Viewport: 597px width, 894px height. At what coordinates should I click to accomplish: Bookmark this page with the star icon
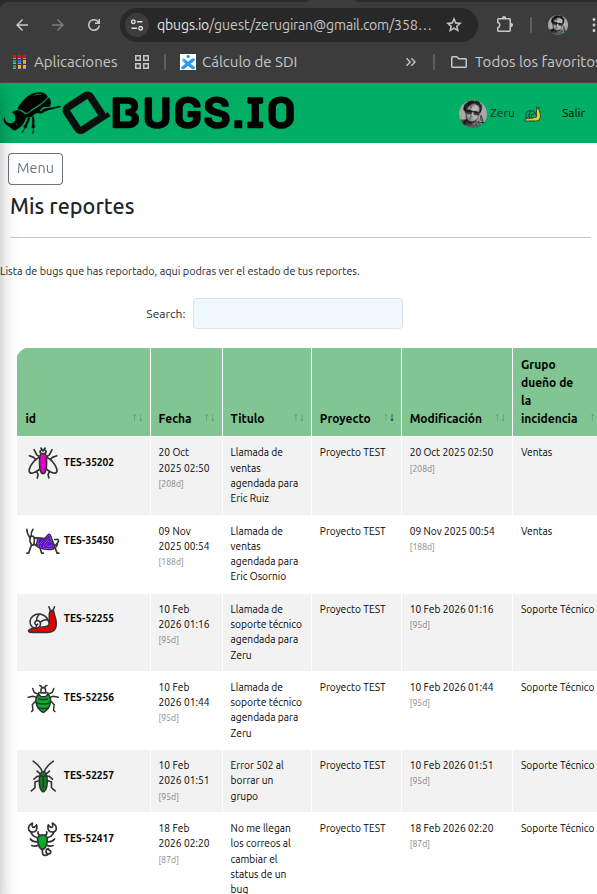point(454,25)
